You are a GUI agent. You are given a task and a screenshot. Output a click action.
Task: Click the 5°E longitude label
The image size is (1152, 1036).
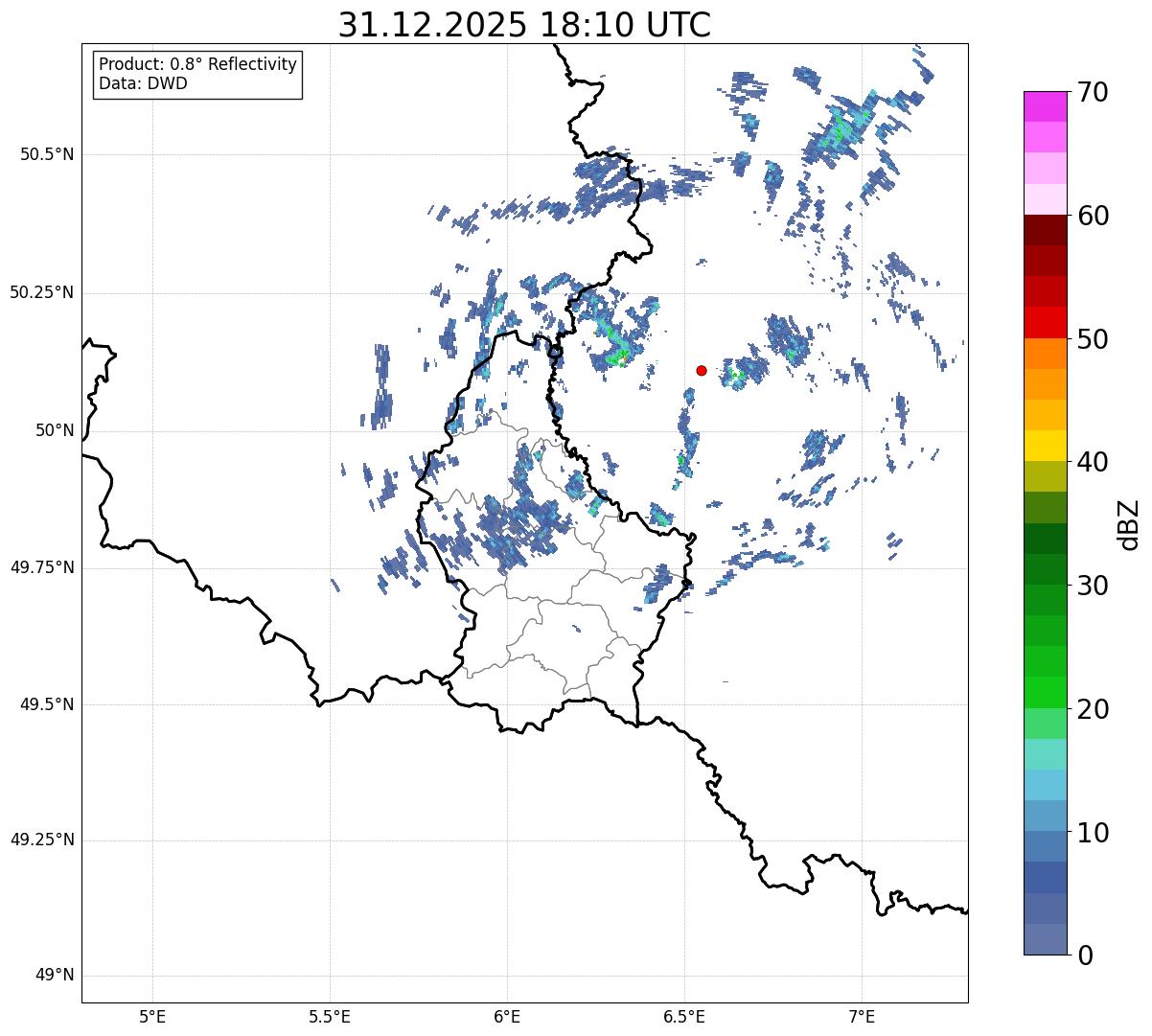[x=152, y=1017]
